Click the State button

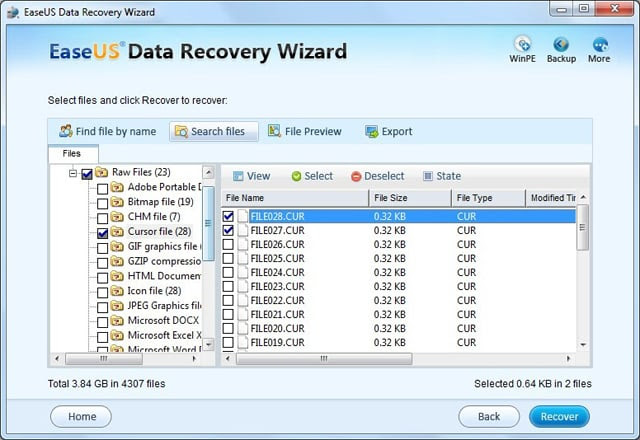point(442,176)
